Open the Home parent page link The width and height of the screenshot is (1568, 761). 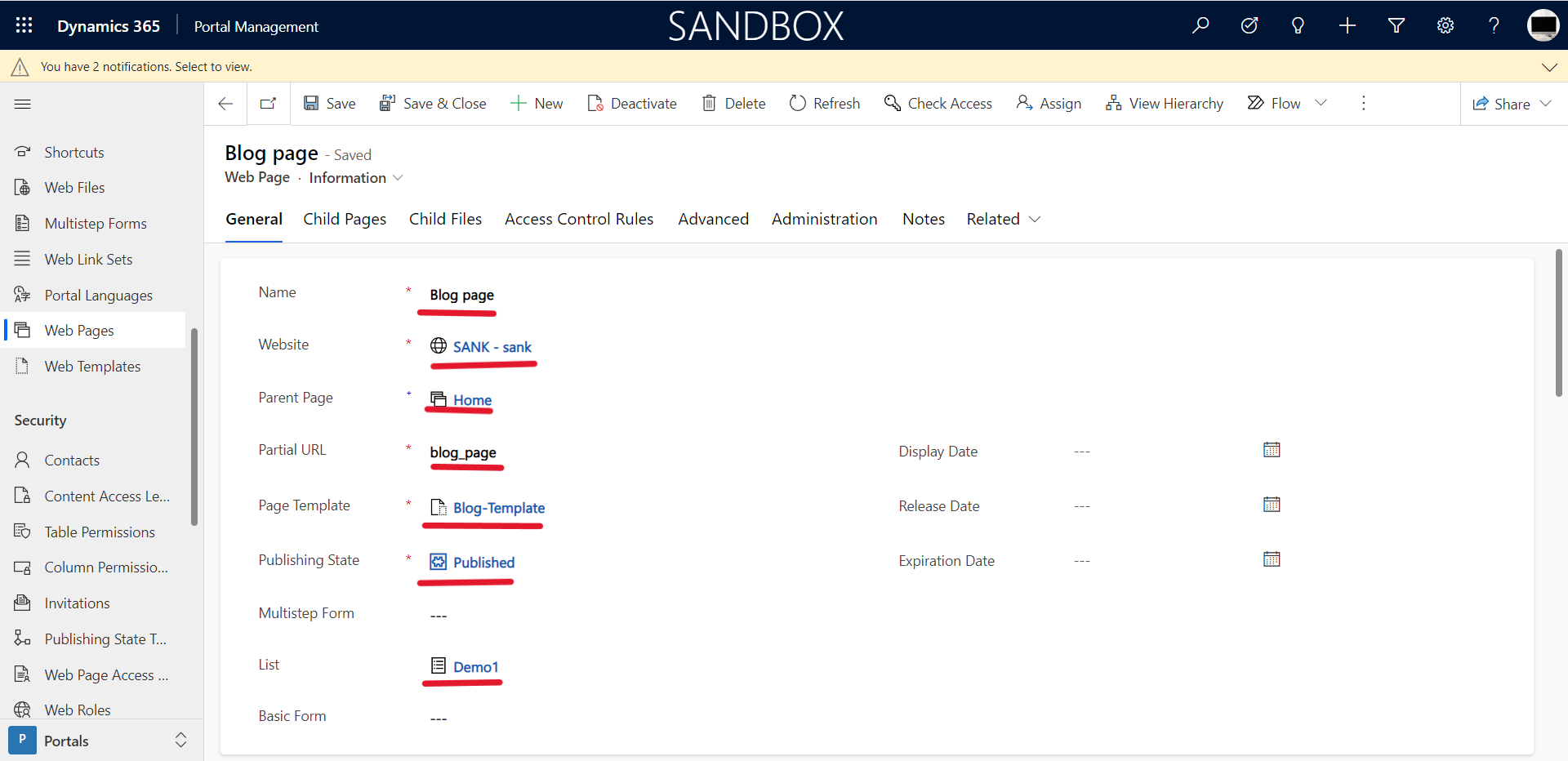(472, 400)
